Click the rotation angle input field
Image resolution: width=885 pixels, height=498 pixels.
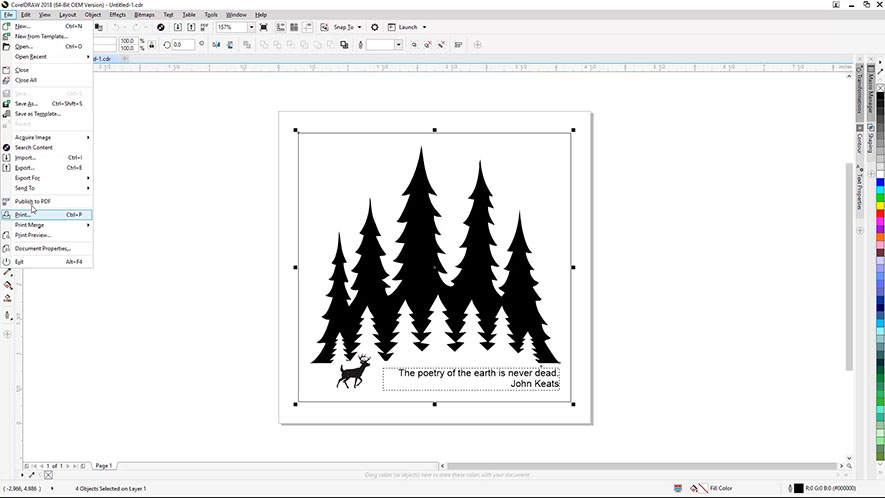pyautogui.click(x=183, y=45)
